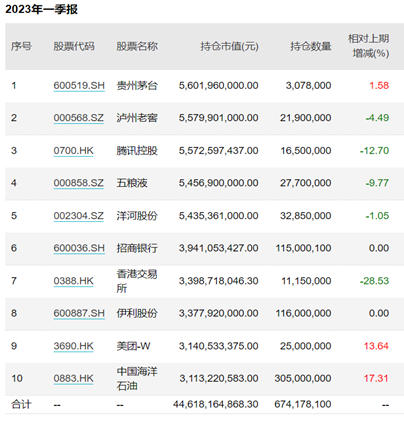Image resolution: width=404 pixels, height=421 pixels.
Task: Click market value 3,377,920,000.00
Action: (219, 313)
